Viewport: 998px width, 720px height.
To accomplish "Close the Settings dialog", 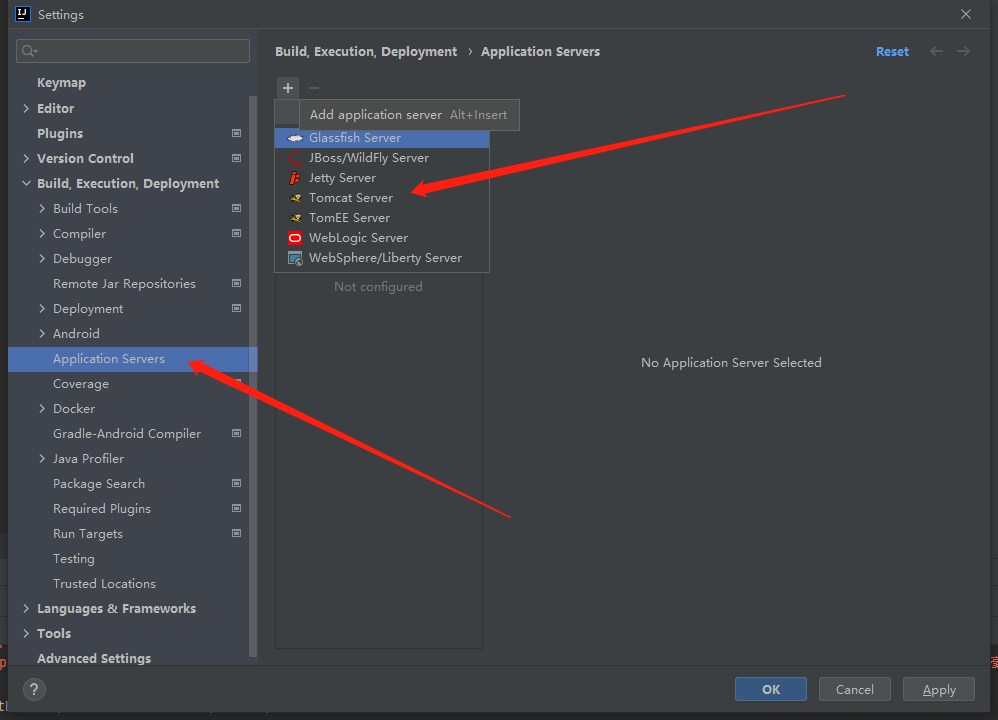I will coord(966,14).
